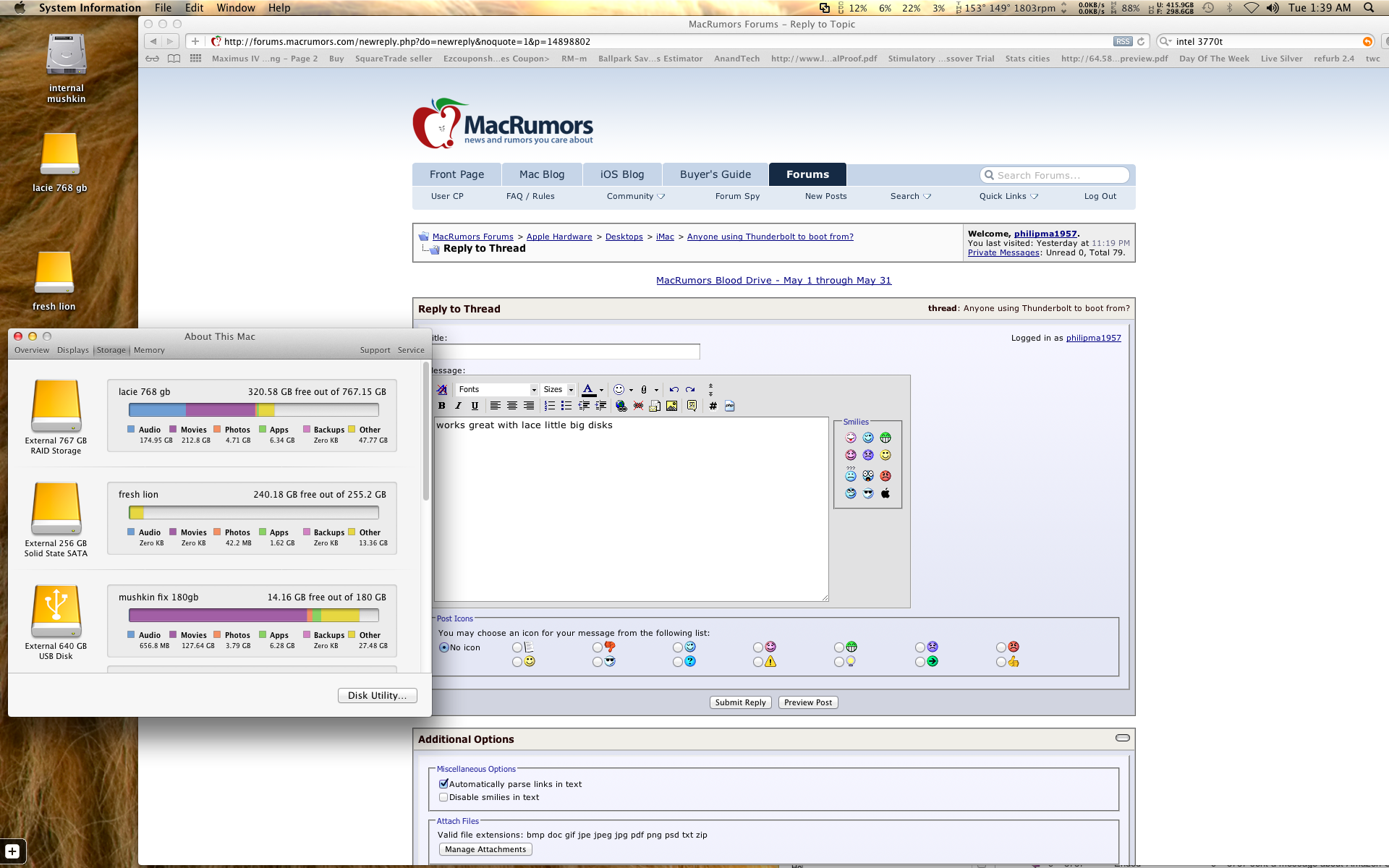Toggle bold formatting in the reply editor

pos(441,406)
